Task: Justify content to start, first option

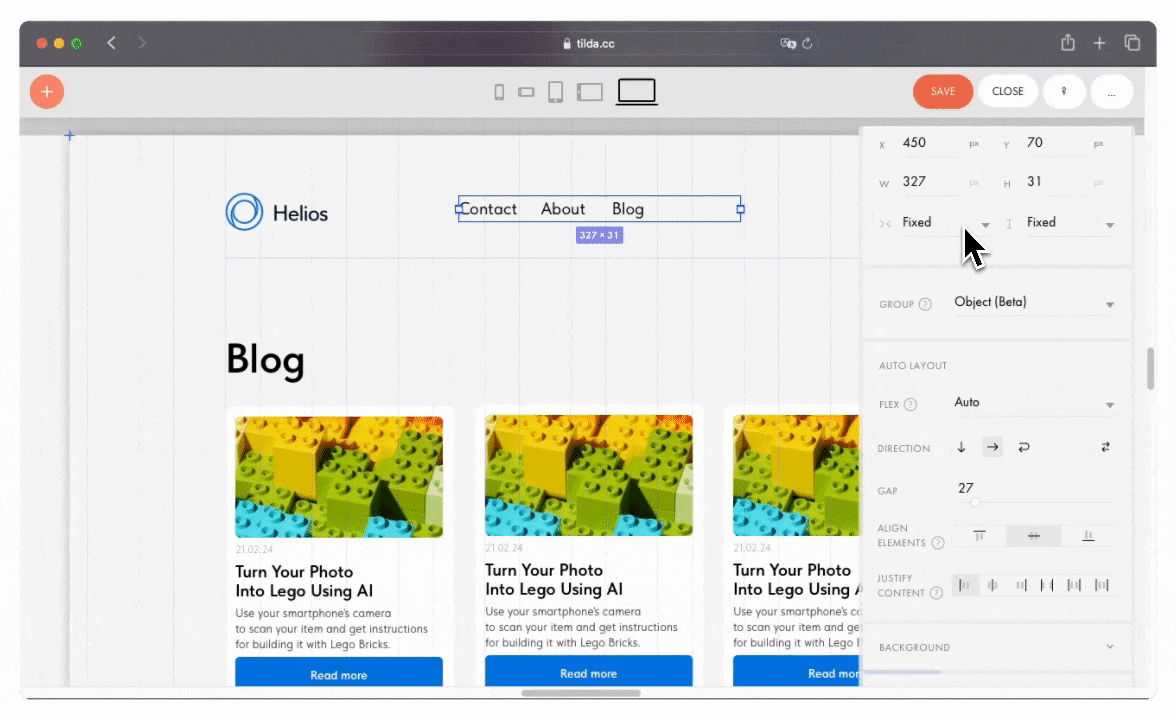Action: point(964,585)
